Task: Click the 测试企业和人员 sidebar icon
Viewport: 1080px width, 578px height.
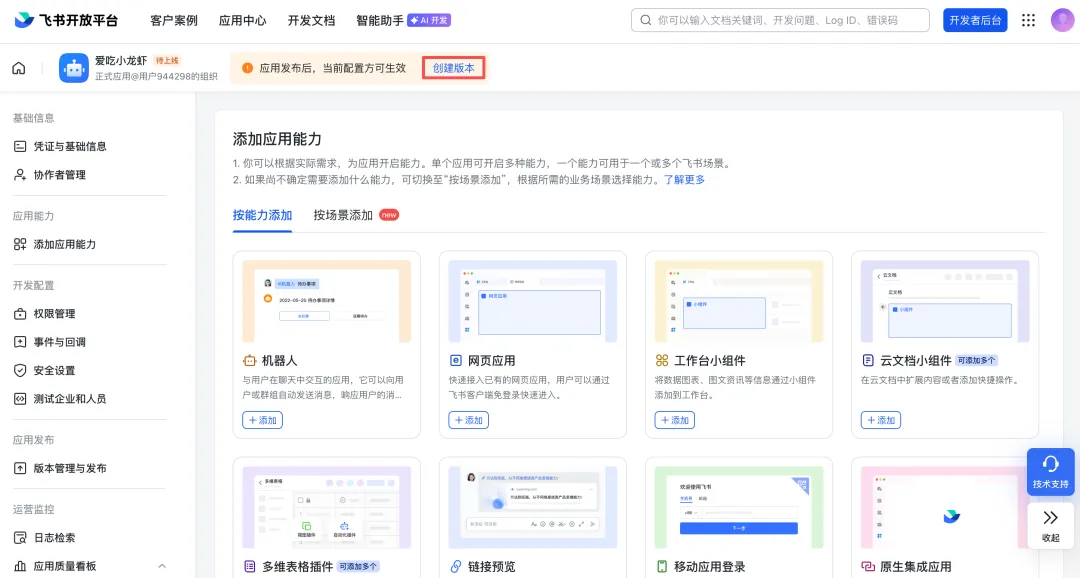Action: click(20, 399)
